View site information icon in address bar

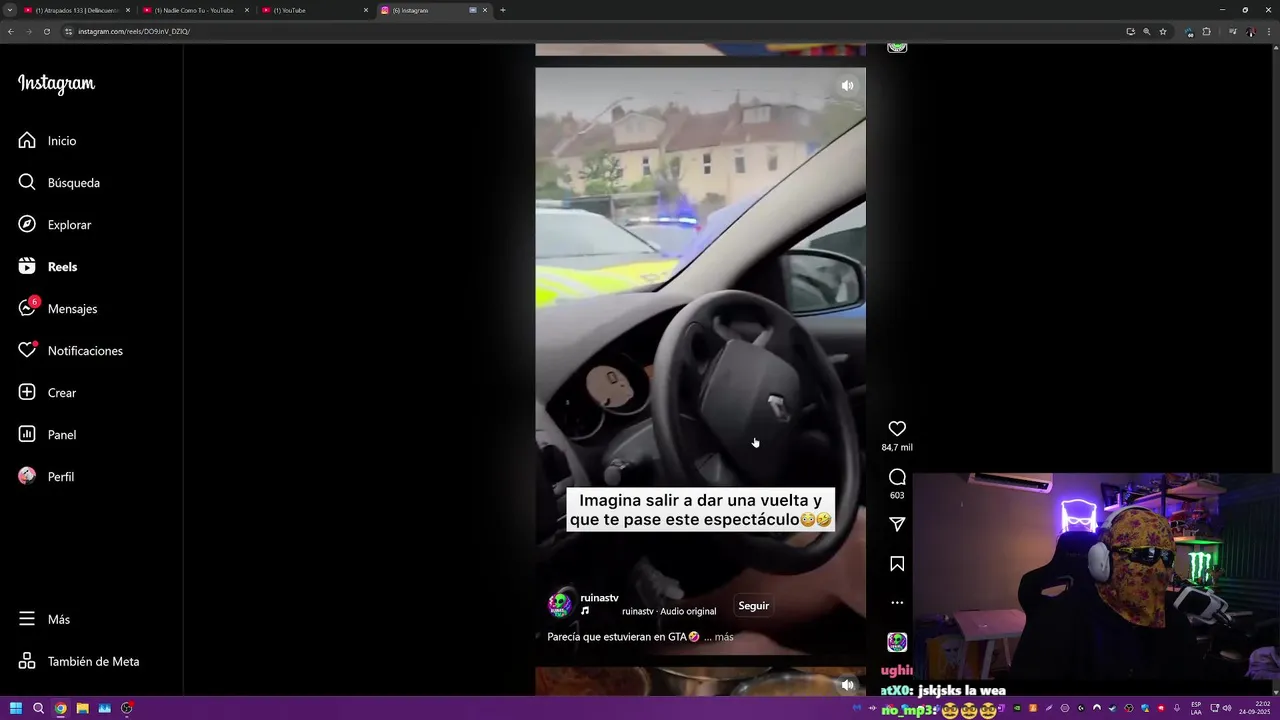(69, 31)
